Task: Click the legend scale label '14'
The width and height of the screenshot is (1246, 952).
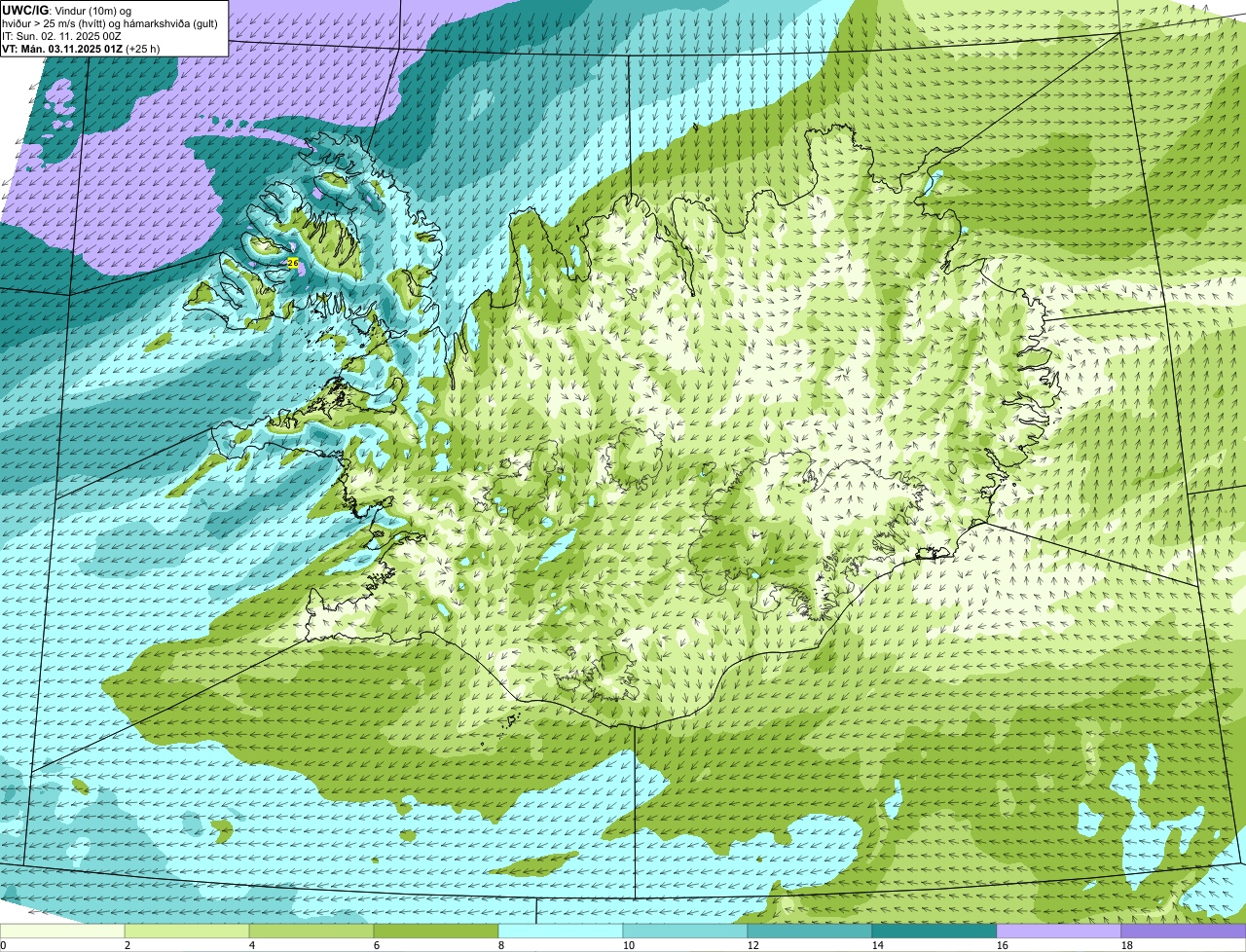Action: click(x=878, y=945)
